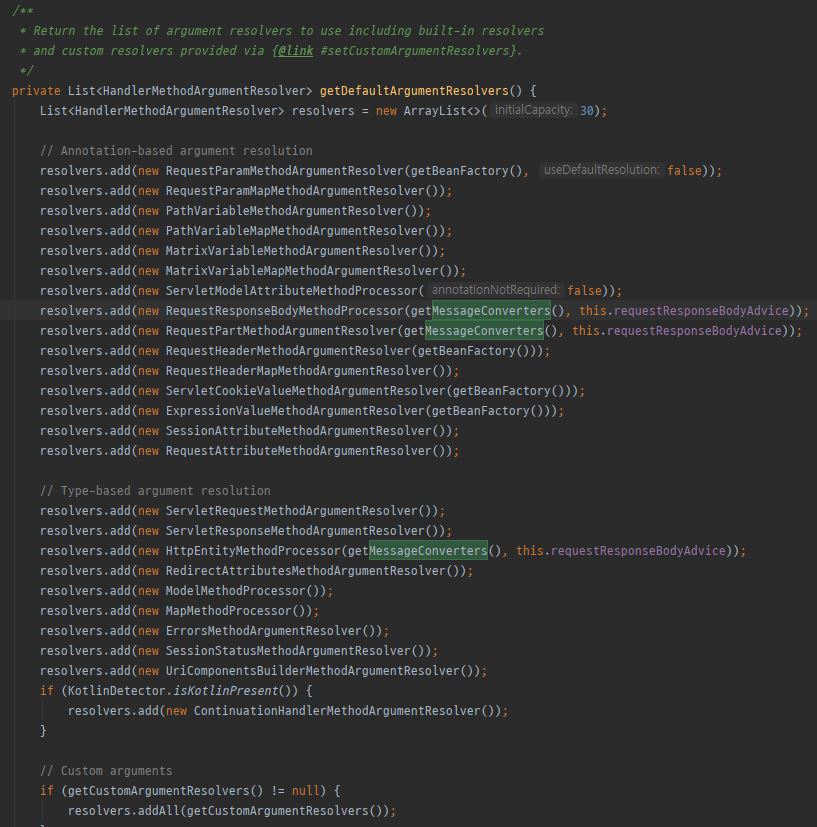Click the initialCapacity inlay hint
This screenshot has height=827, width=817.
533,111
